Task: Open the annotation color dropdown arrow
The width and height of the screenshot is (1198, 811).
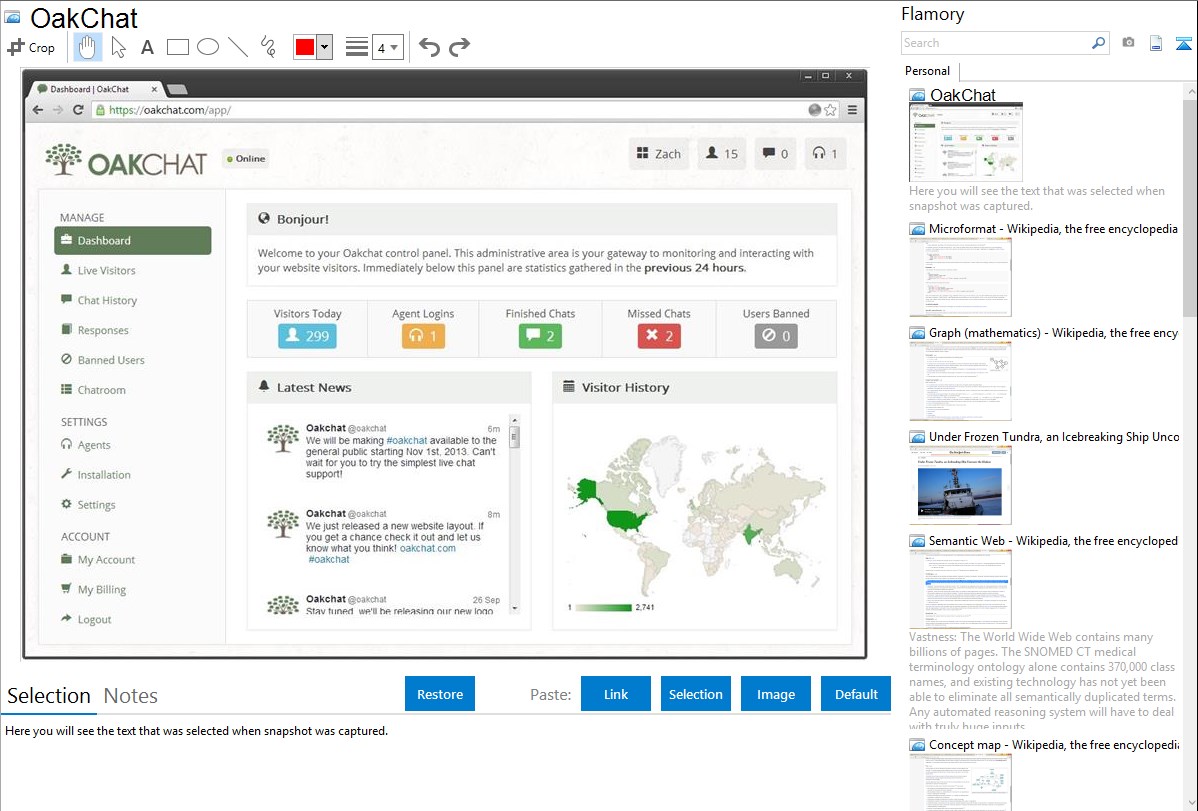Action: [x=325, y=47]
